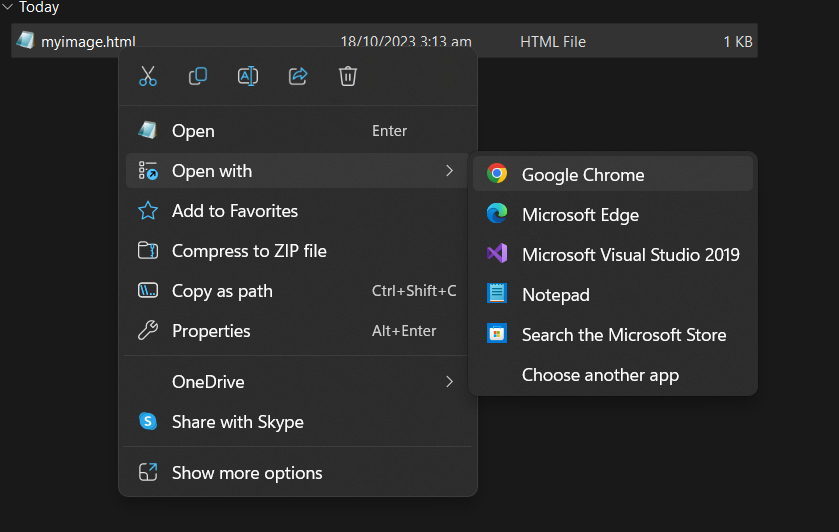
Task: Click Share with Skype
Action: [x=237, y=422]
